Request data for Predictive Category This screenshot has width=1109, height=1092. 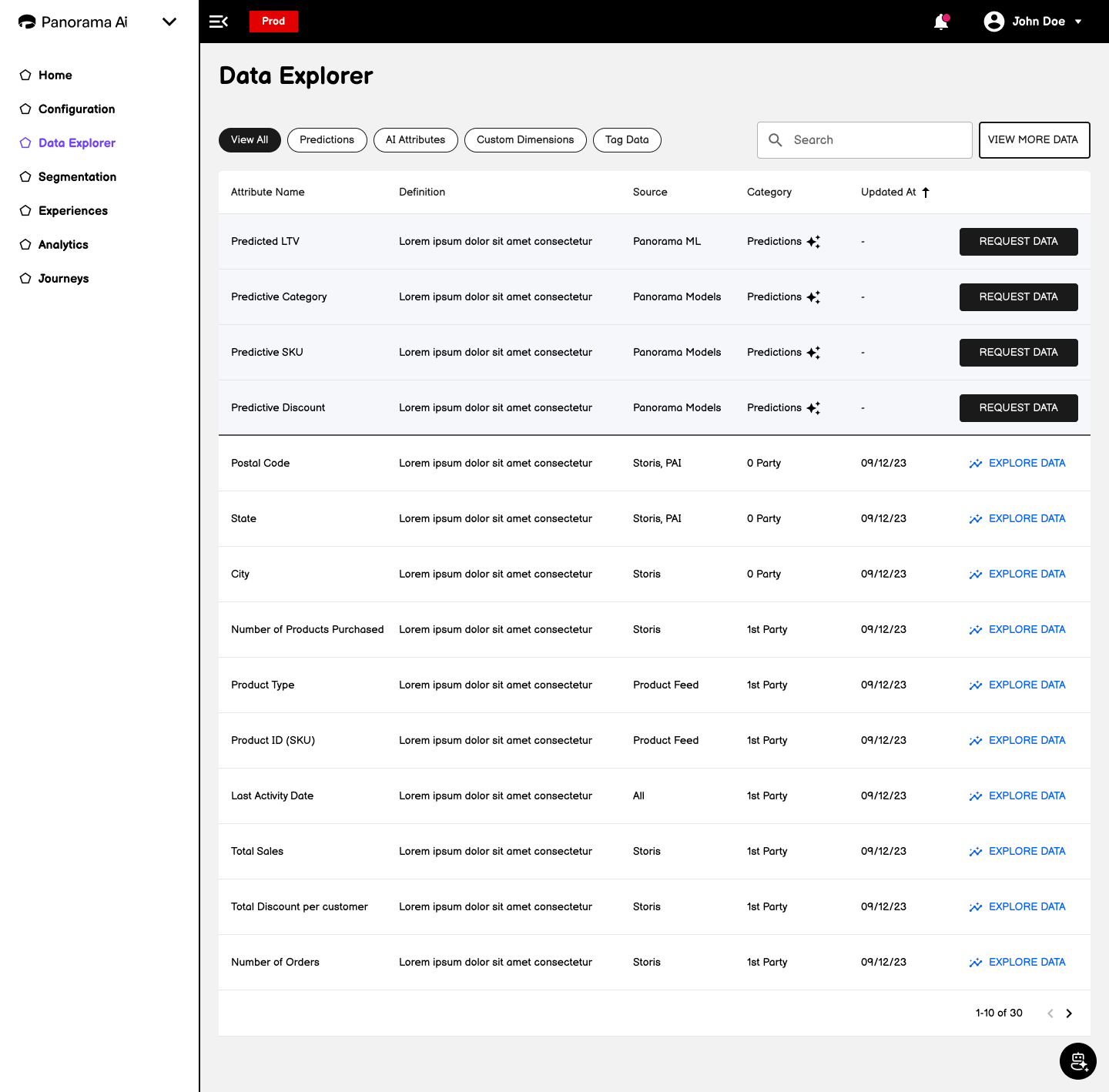1018,297
